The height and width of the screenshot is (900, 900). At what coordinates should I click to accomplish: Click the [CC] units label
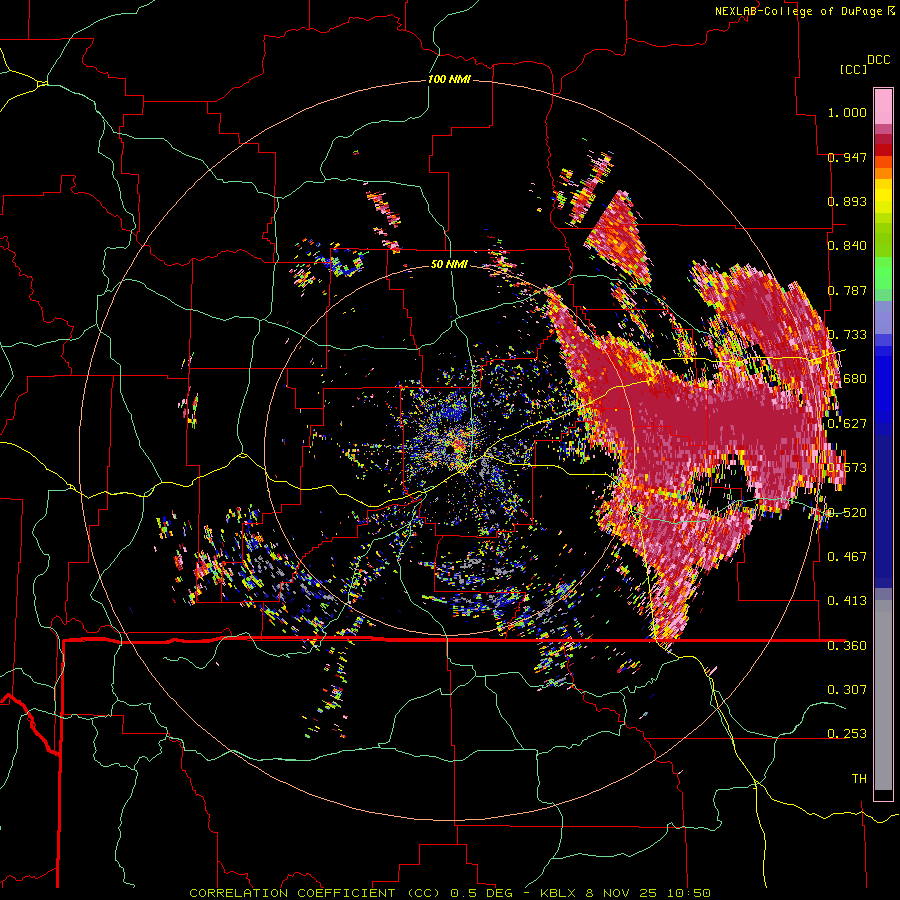coord(854,69)
